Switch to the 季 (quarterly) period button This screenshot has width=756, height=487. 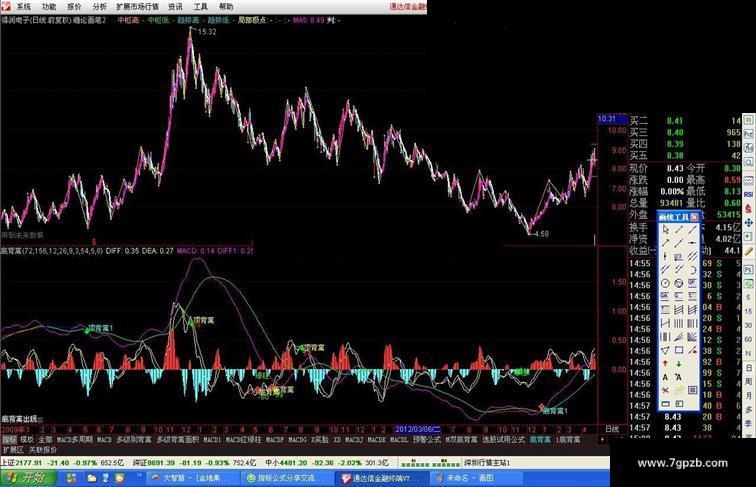[x=748, y=421]
